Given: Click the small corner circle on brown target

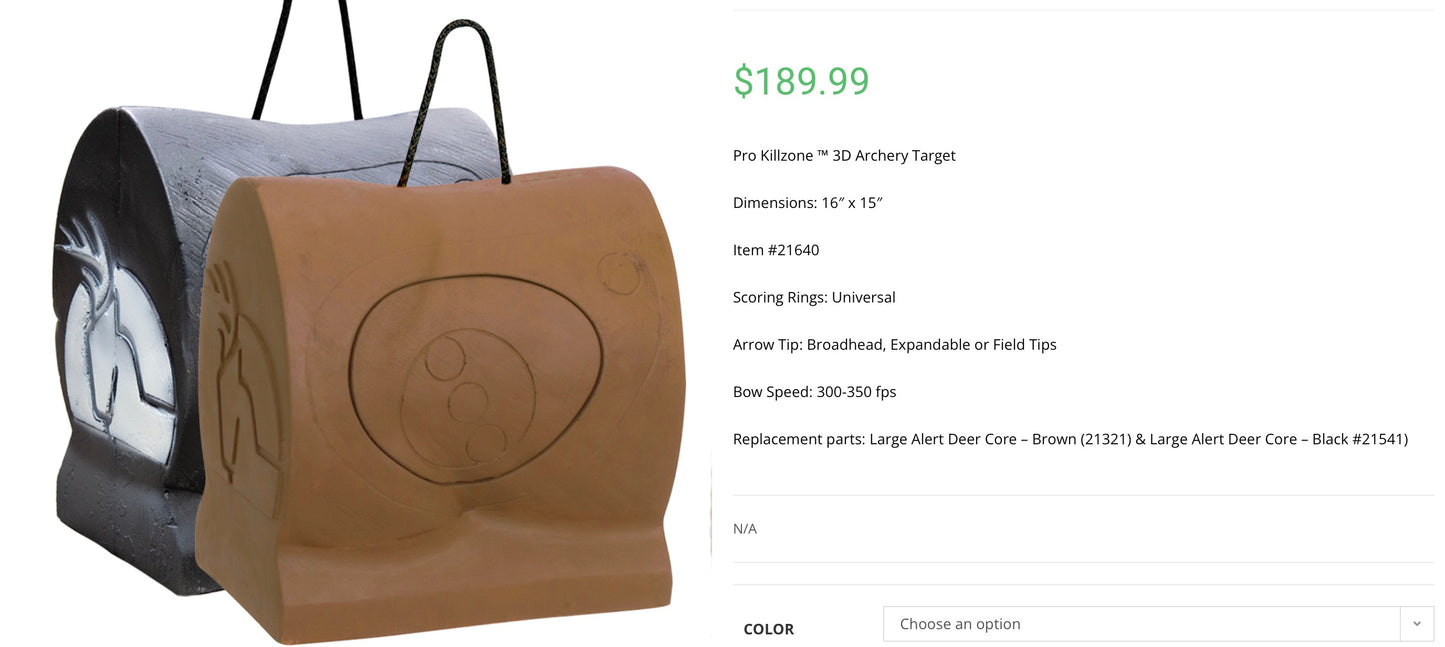Looking at the screenshot, I should (620, 273).
